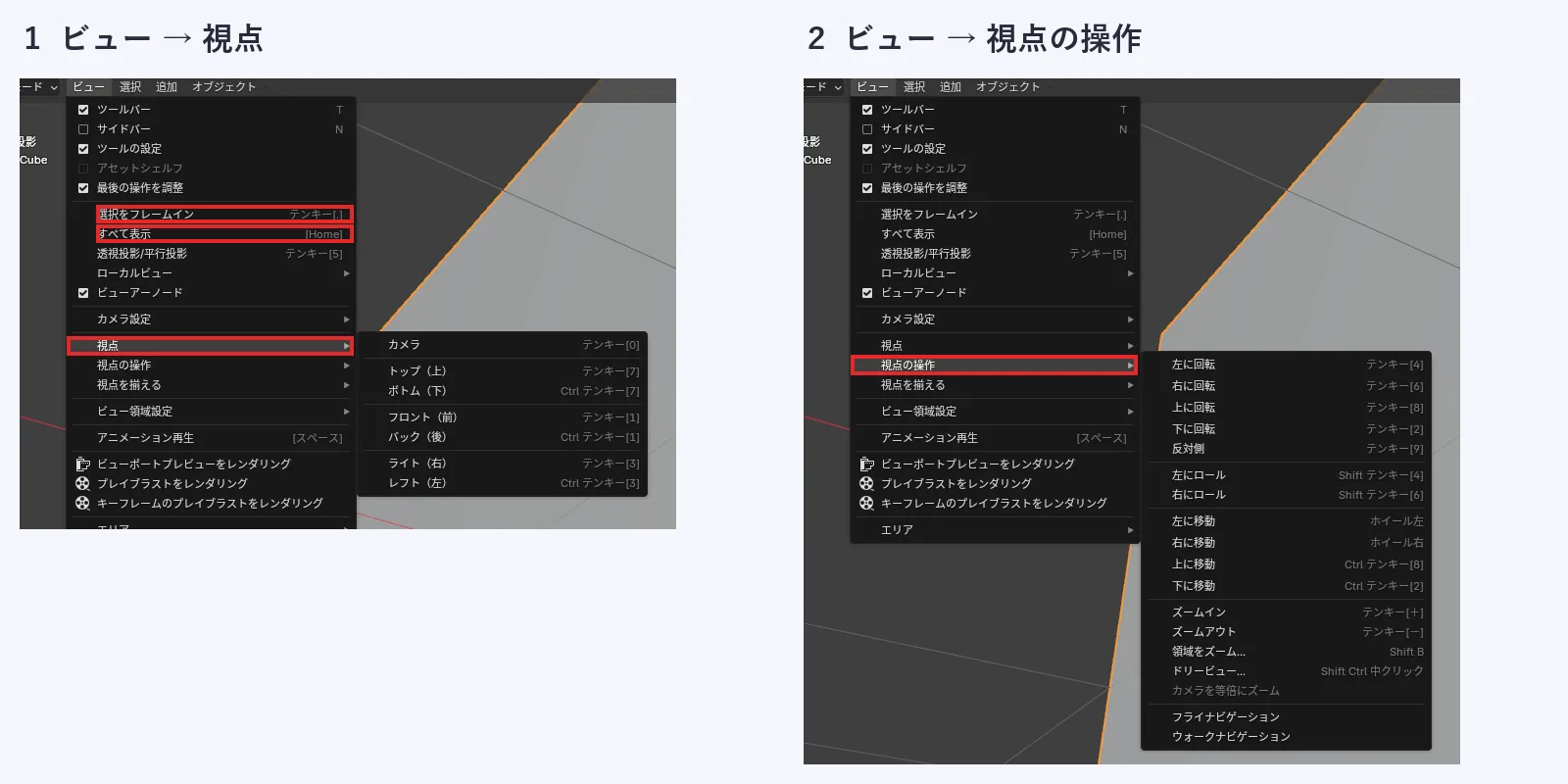1568x784 pixels.
Task: Open the mode dropdown chevron in screenshot 2
Action: (838, 87)
